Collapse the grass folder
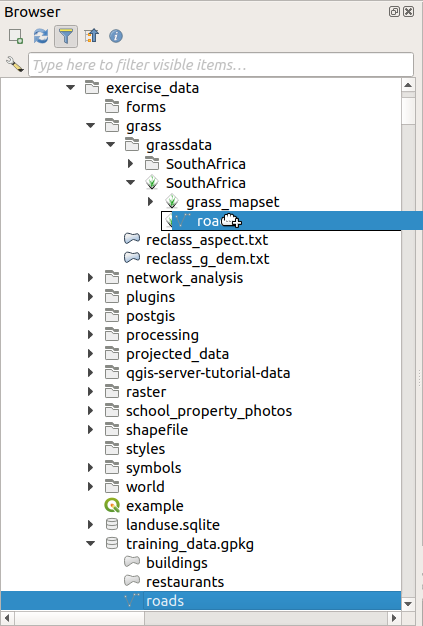423x626 pixels. click(x=91, y=125)
